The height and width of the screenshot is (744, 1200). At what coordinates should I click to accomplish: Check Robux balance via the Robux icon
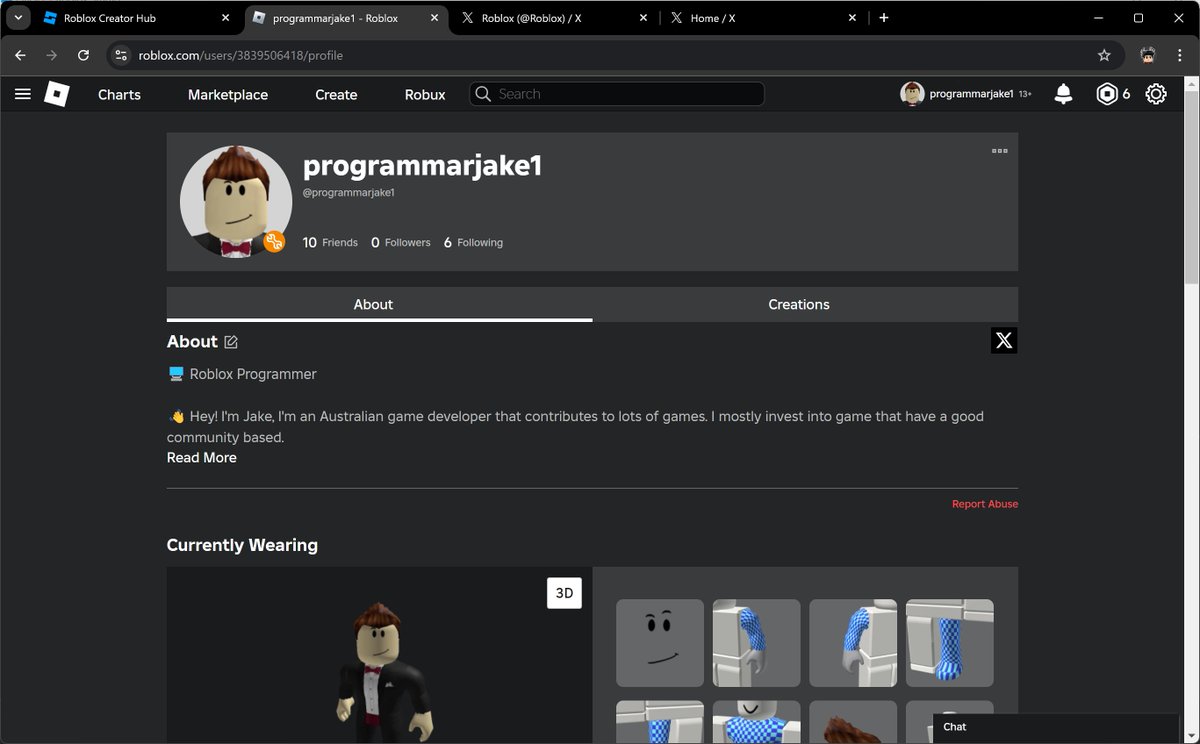click(1107, 93)
